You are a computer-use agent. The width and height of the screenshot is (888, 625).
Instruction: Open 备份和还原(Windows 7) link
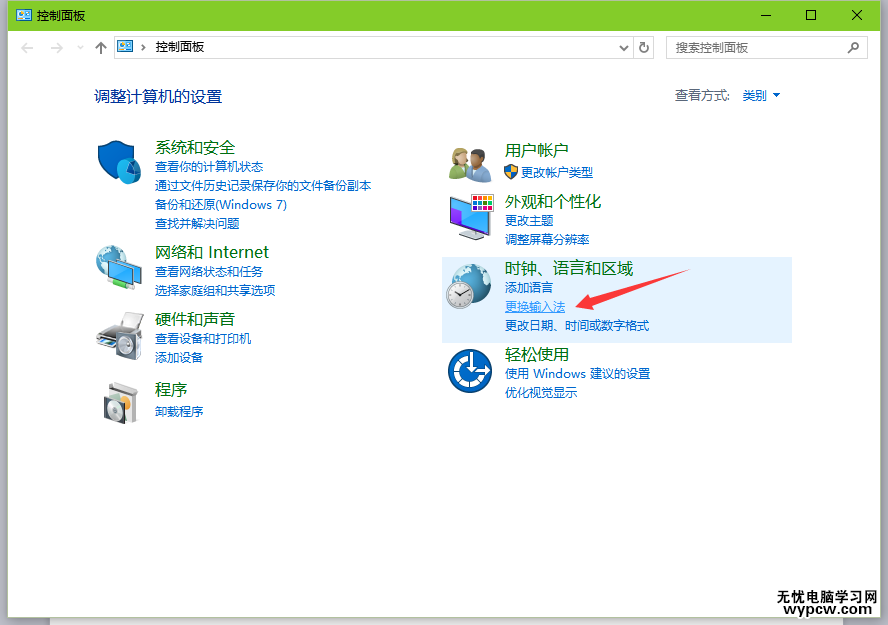[221, 205]
